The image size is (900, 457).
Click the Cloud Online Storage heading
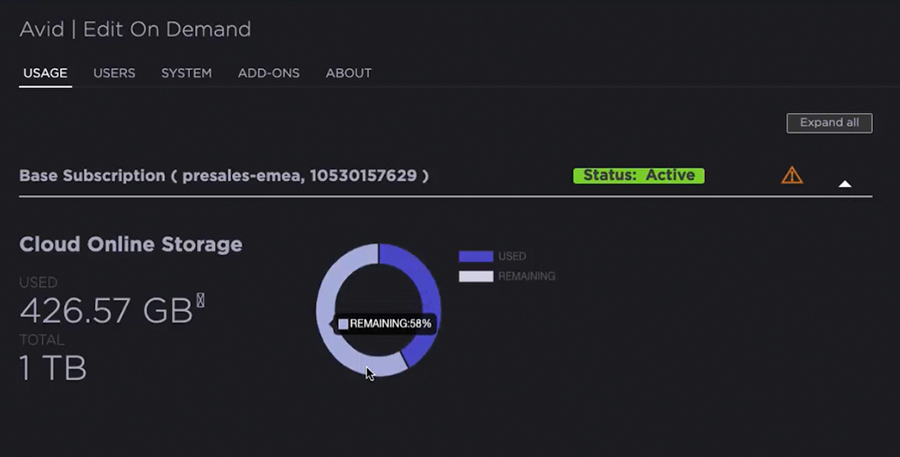(131, 244)
